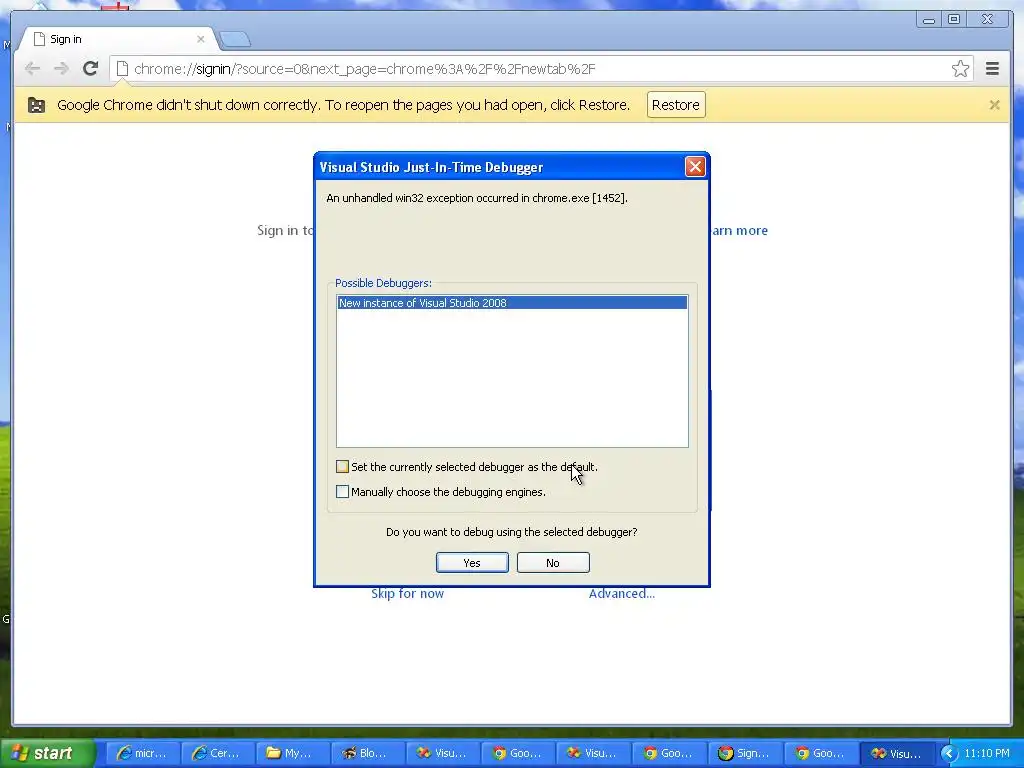1024x768 pixels.
Task: Select New instance of Visual Studio 2008
Action: coord(512,303)
